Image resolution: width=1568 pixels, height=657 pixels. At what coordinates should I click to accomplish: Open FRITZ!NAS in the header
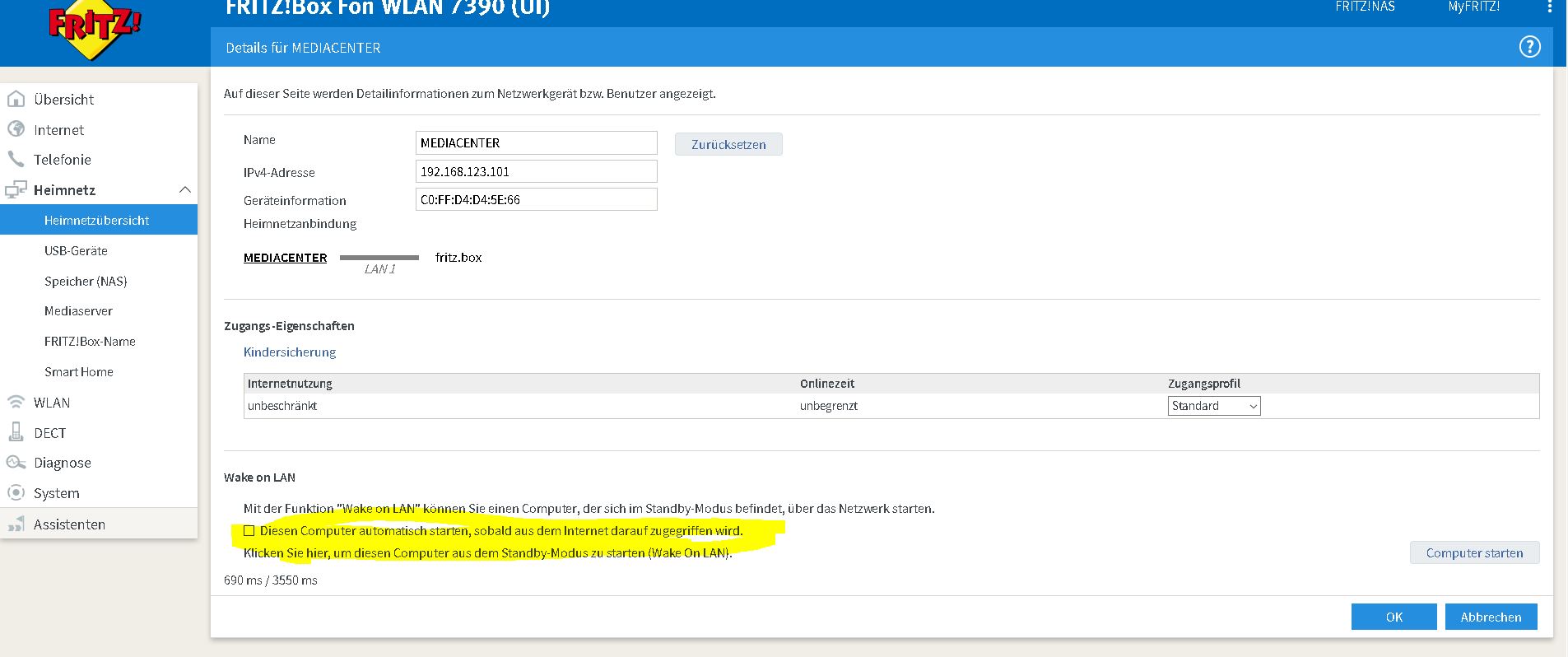tap(1365, 7)
